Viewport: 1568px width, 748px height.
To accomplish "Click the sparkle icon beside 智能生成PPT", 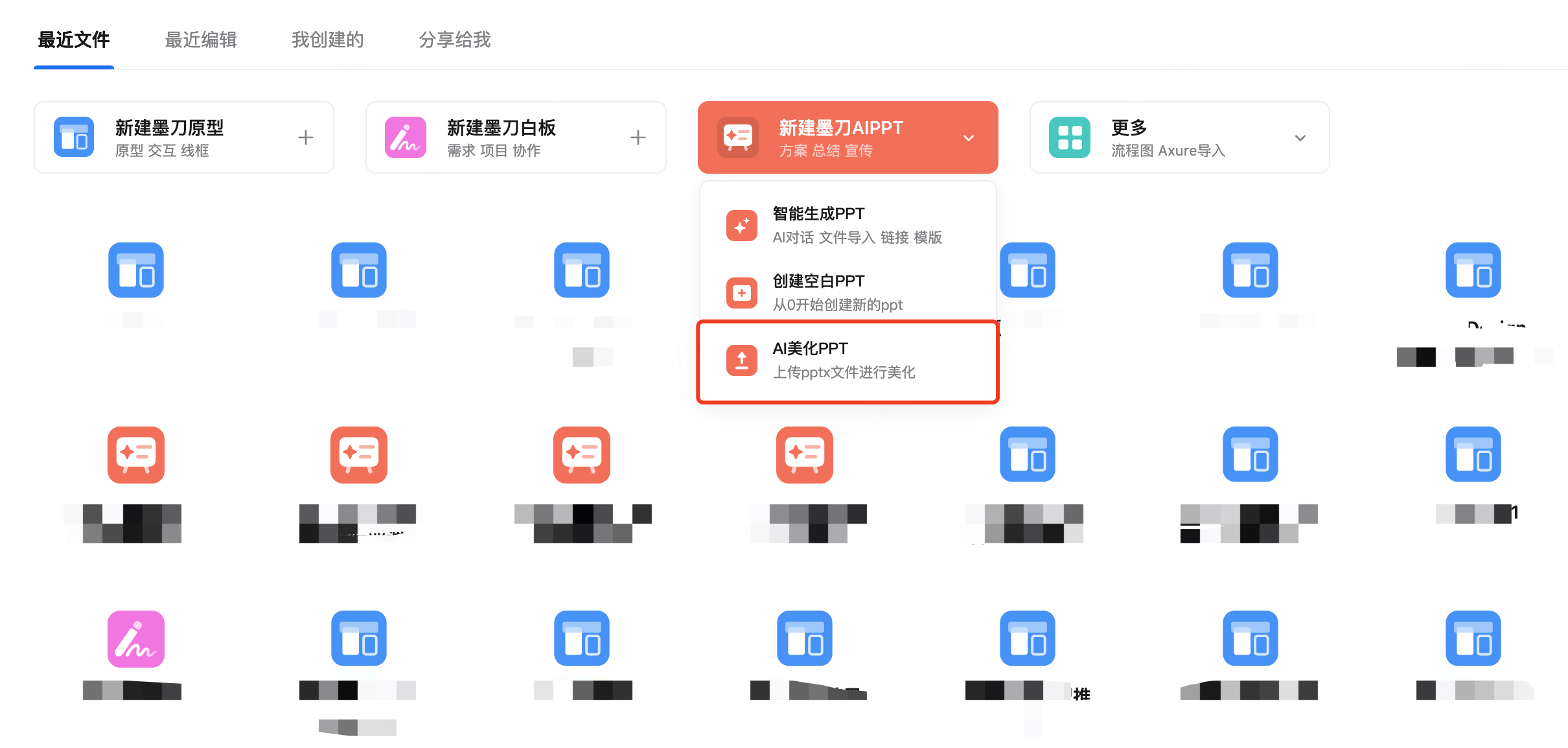I will 742,225.
